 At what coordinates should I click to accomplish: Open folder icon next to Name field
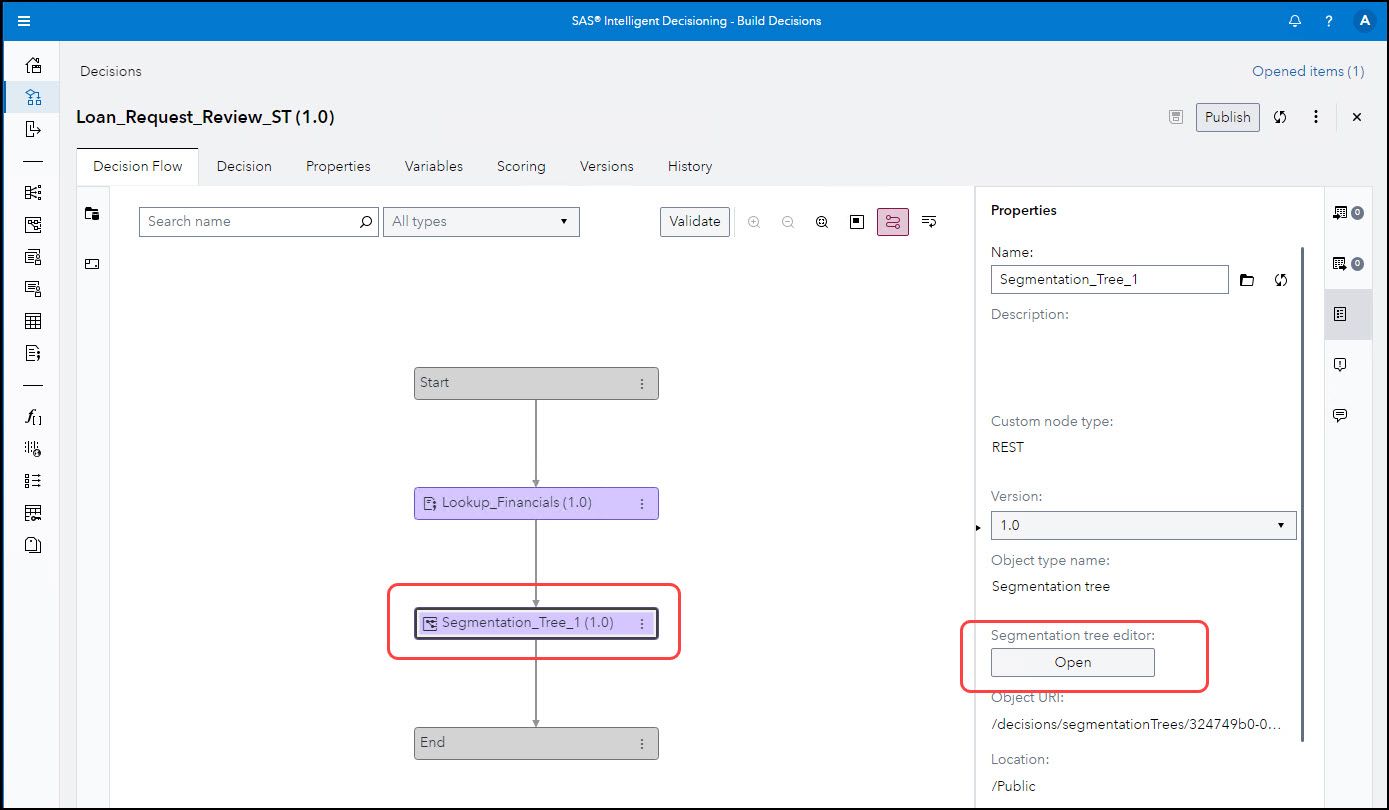point(1247,280)
